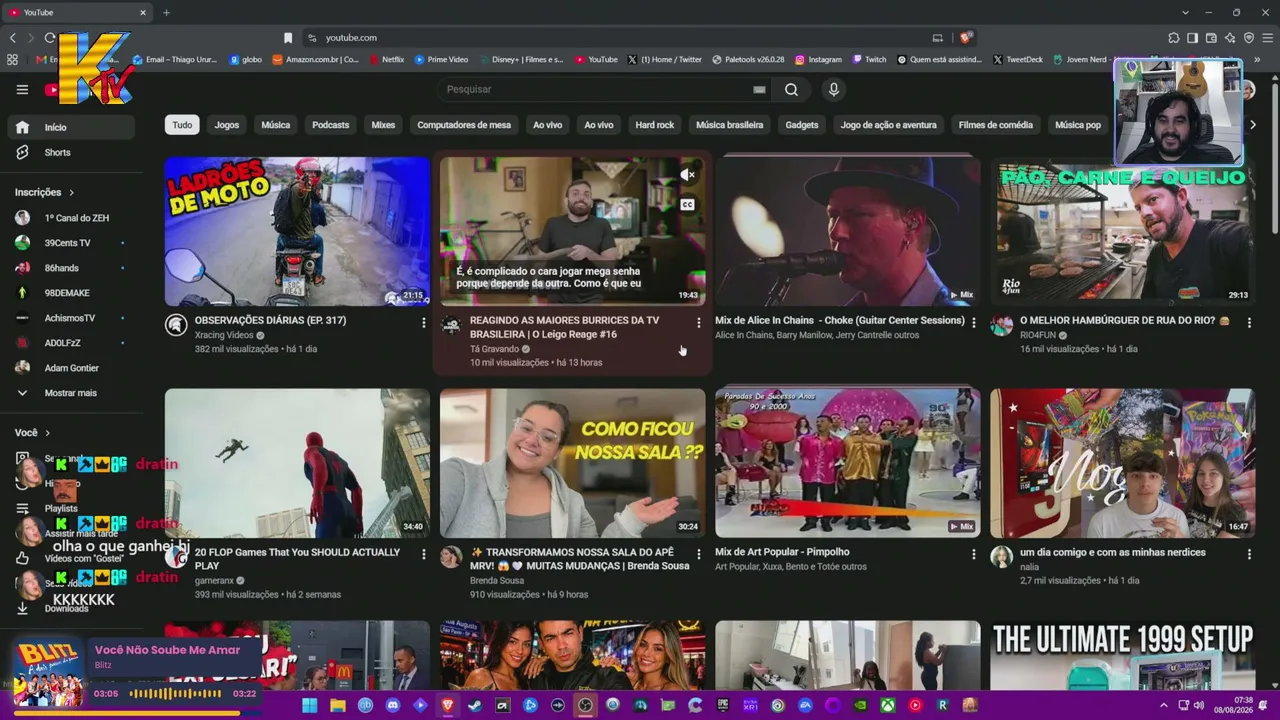Image resolution: width=1280 pixels, height=720 pixels.
Task: Select the Jogos filter chip
Action: 227,125
